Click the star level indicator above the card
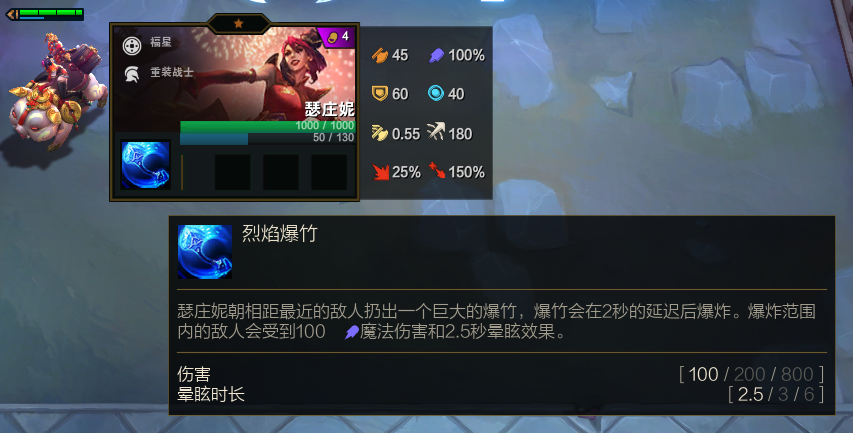 click(238, 23)
